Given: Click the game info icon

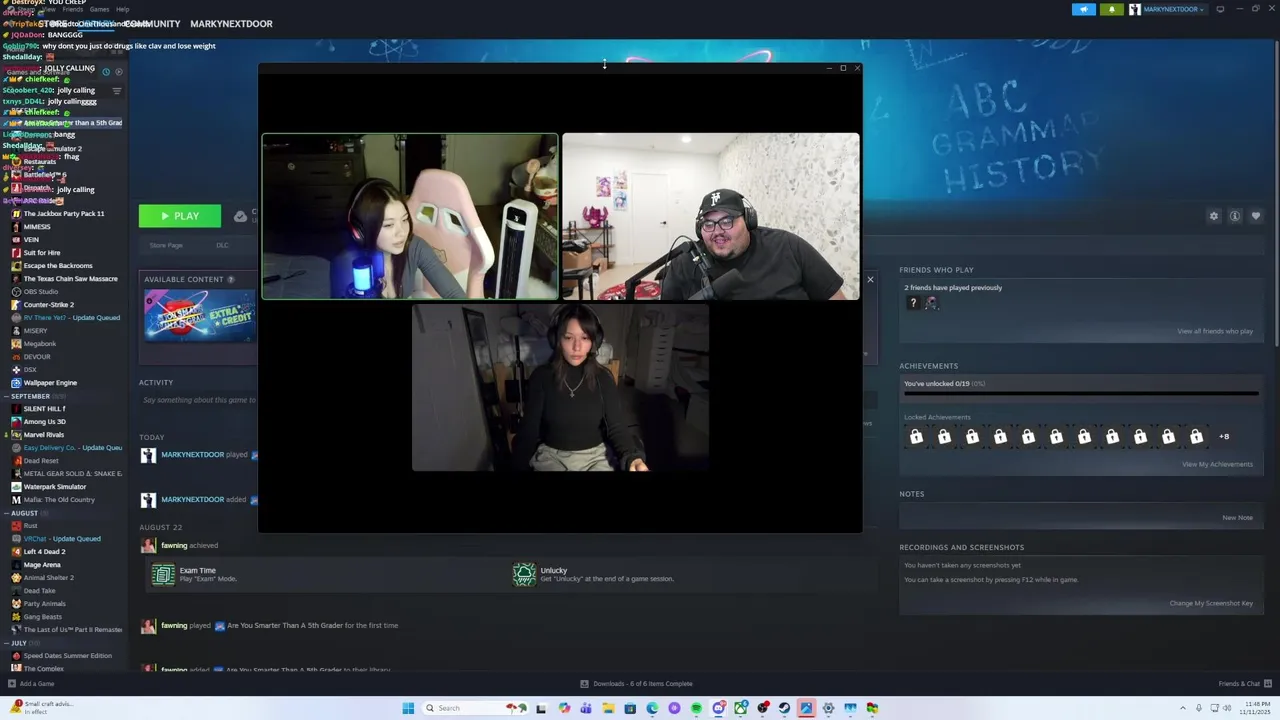Looking at the screenshot, I should coord(1235,216).
